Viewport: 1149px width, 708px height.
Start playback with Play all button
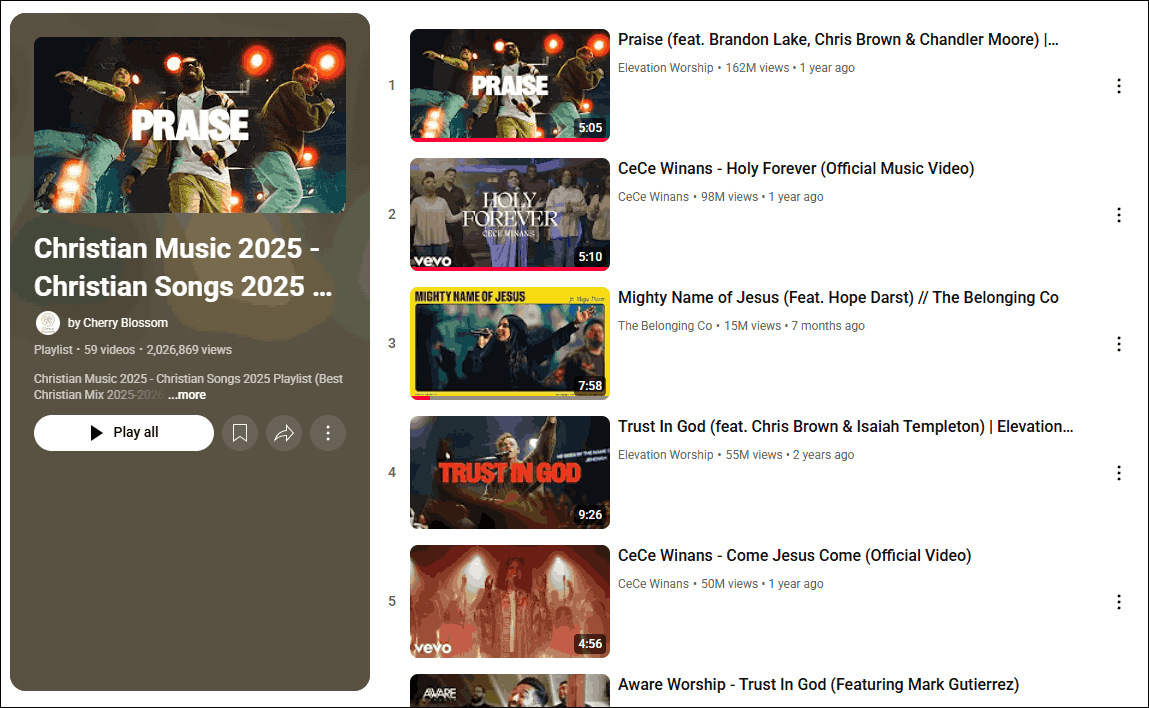point(124,433)
